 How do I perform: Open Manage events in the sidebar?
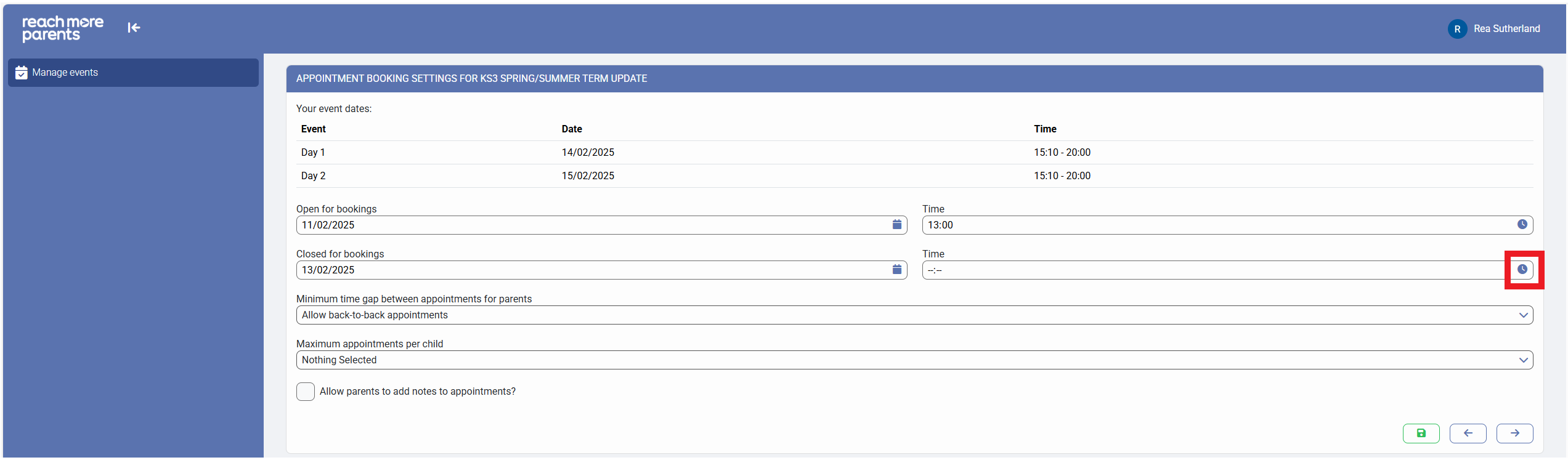click(132, 73)
